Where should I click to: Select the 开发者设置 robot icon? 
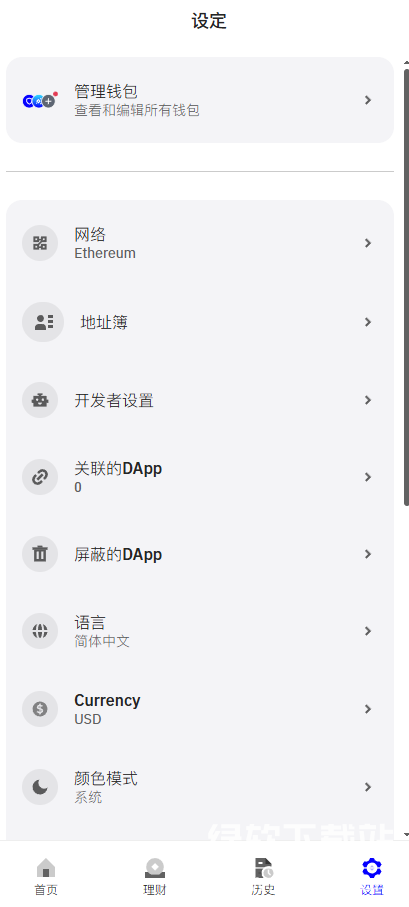[40, 400]
